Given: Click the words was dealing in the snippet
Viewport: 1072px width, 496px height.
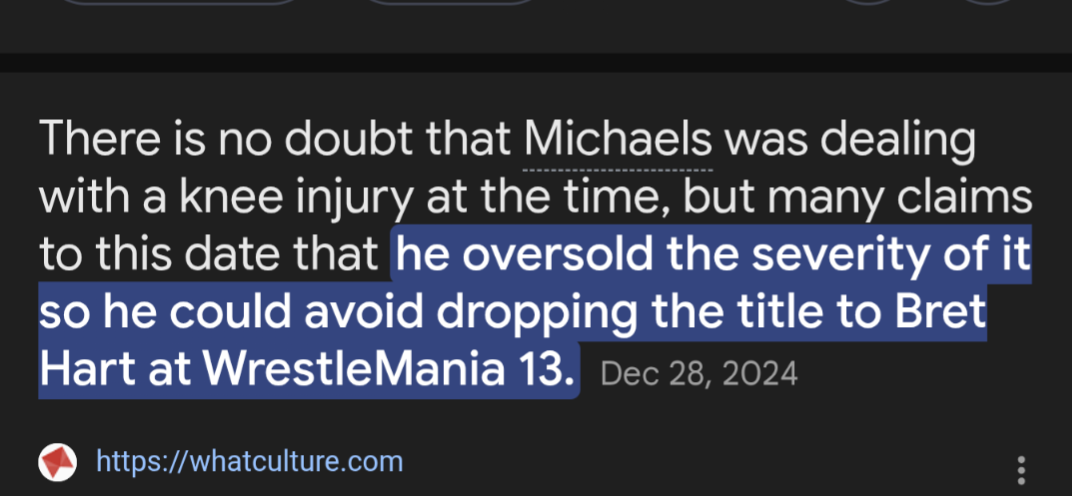Looking at the screenshot, I should (x=850, y=140).
